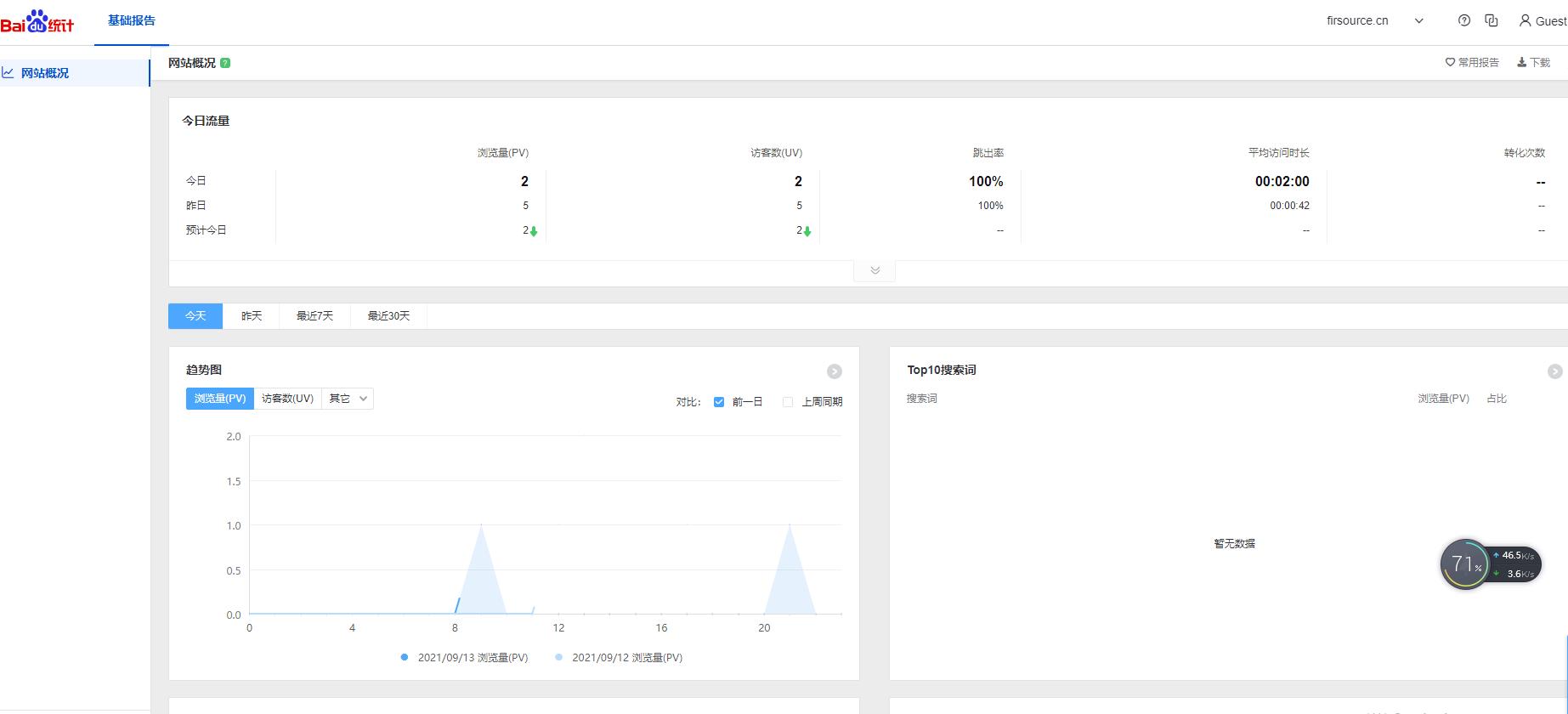Enable the 上周同期 comparison checkbox

pos(787,401)
